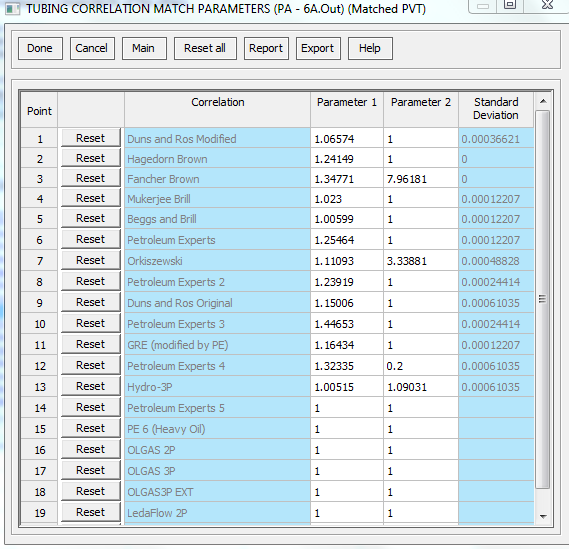Open the Report button

point(266,48)
